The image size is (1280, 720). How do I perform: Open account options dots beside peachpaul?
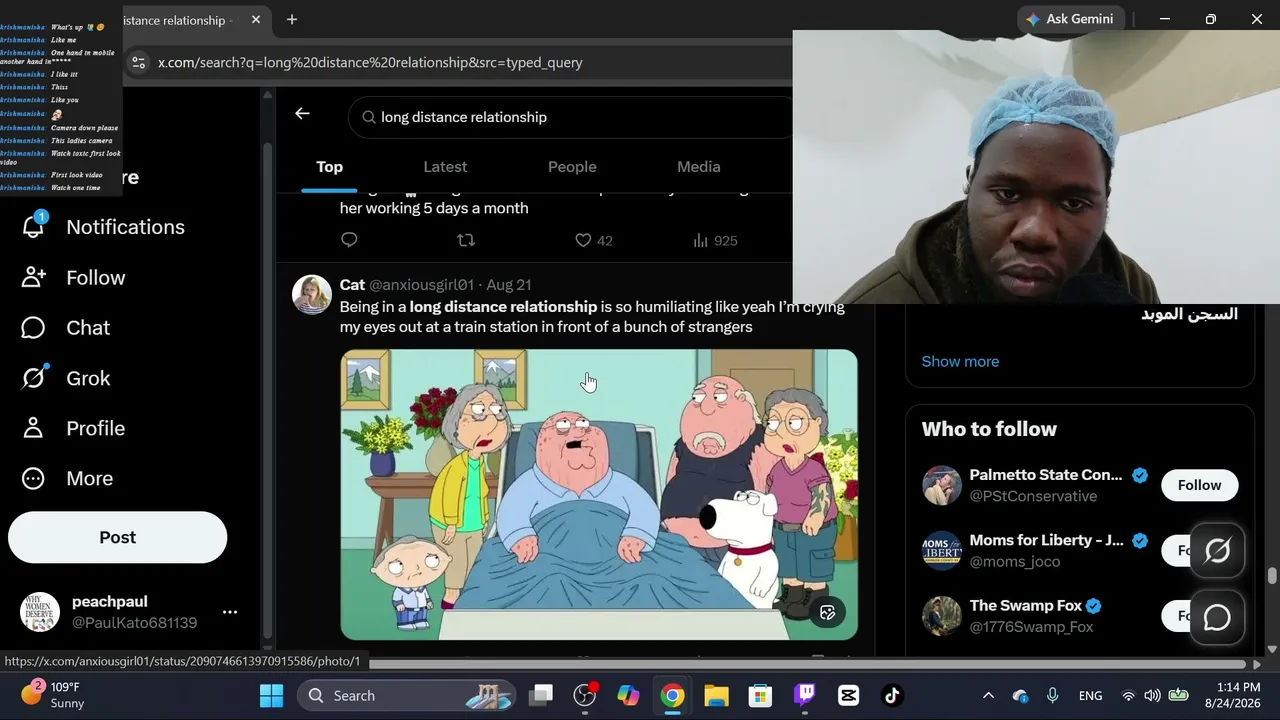pos(230,612)
